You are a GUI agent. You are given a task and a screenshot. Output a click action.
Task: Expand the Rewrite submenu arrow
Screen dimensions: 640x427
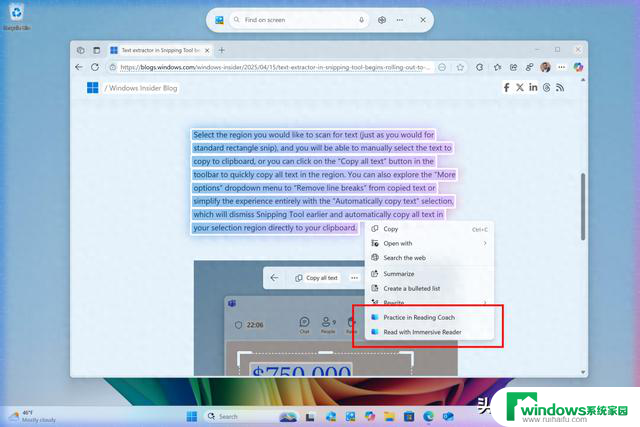tap(485, 302)
